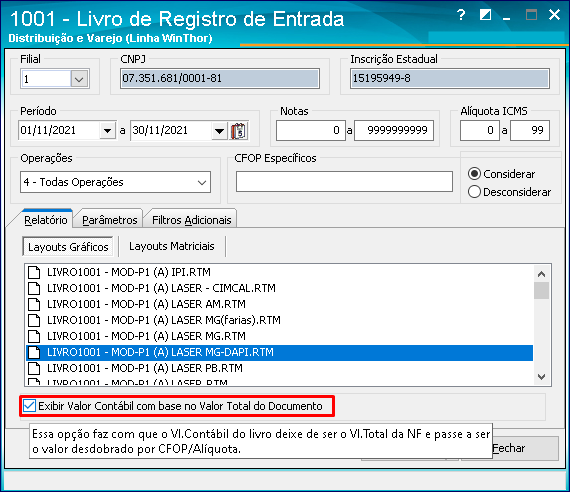Select LIVRO1001 - MOD-P1 (A) LASER MG(farias).RTM
The height and width of the screenshot is (492, 570).
click(279, 320)
